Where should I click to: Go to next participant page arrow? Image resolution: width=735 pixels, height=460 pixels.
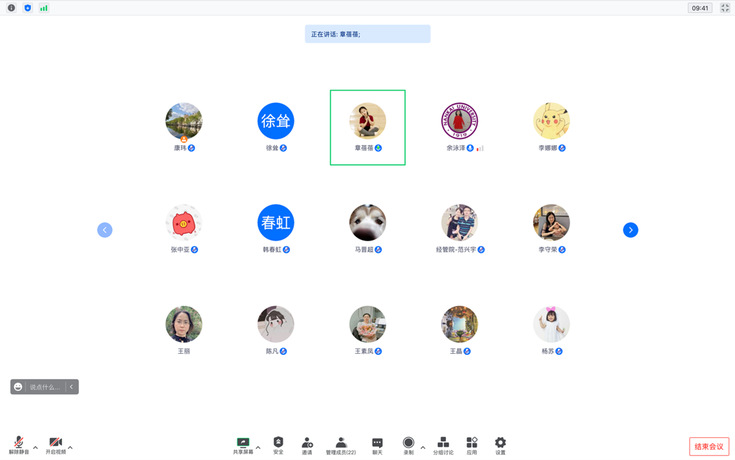tap(630, 230)
